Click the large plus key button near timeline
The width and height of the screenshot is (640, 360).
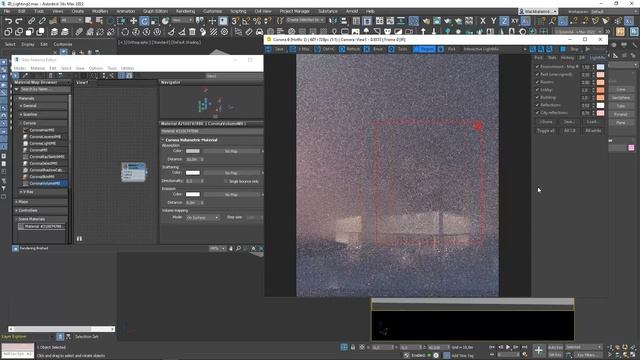point(539,350)
